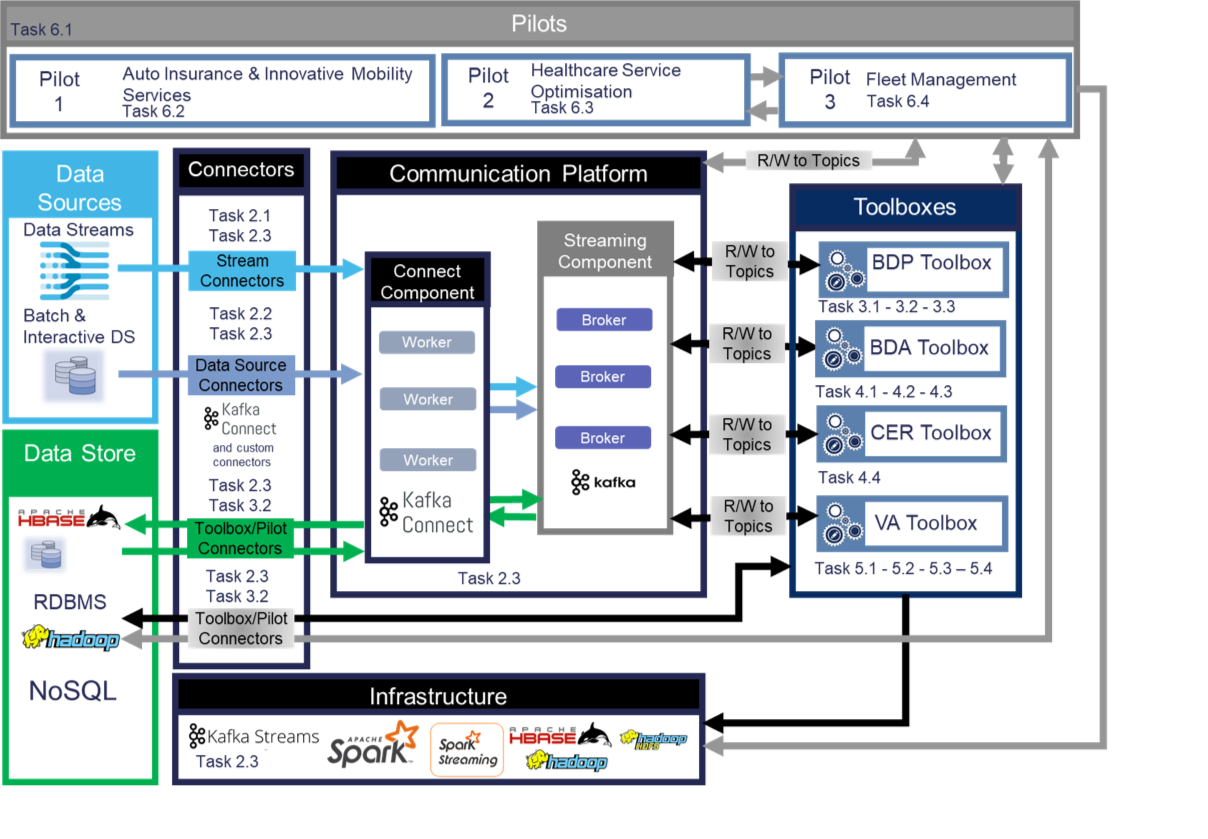Click the gears icon beside CER Toolbox
The height and width of the screenshot is (839, 1208).
coord(845,437)
